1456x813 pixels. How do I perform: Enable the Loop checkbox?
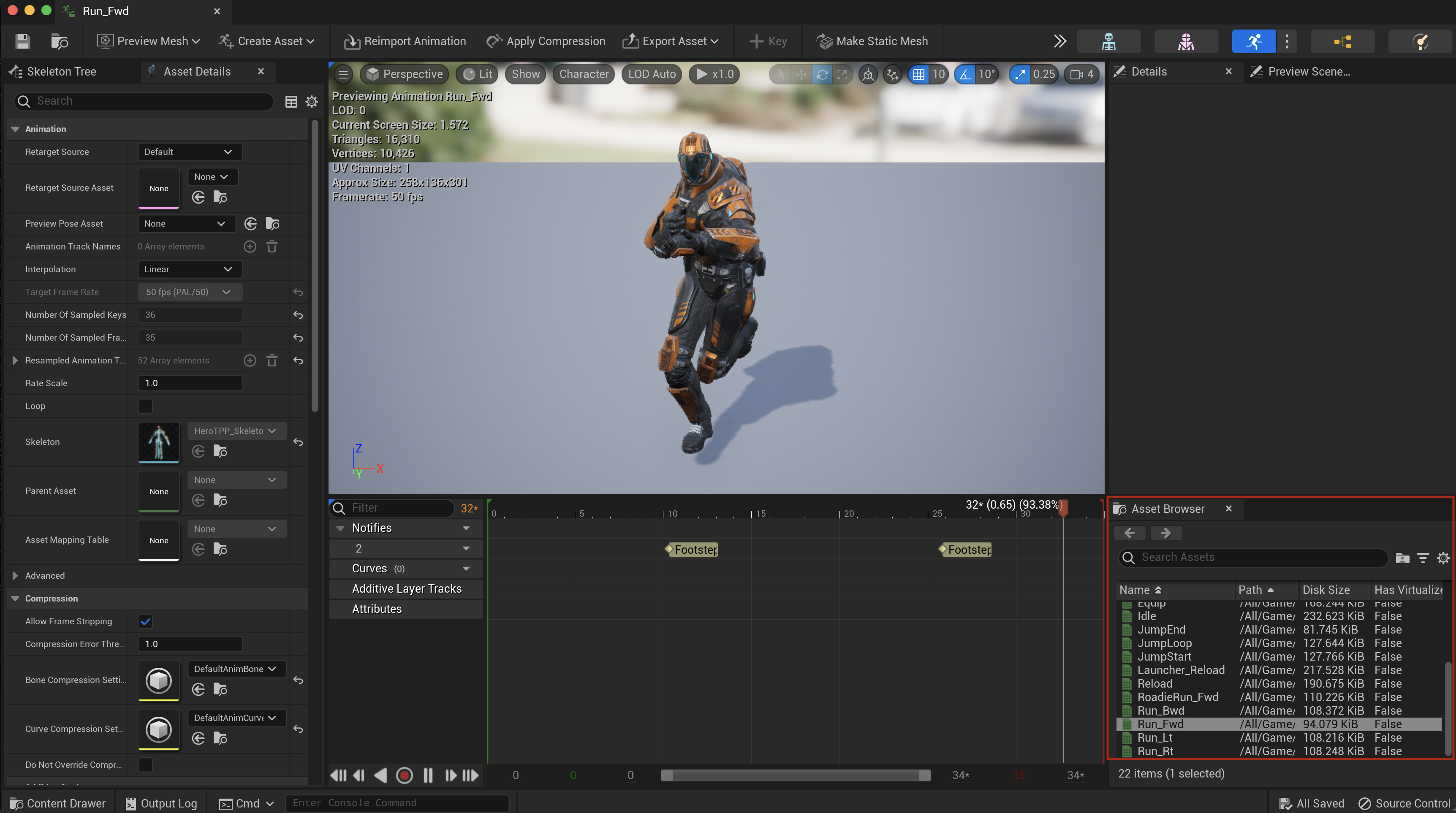145,406
